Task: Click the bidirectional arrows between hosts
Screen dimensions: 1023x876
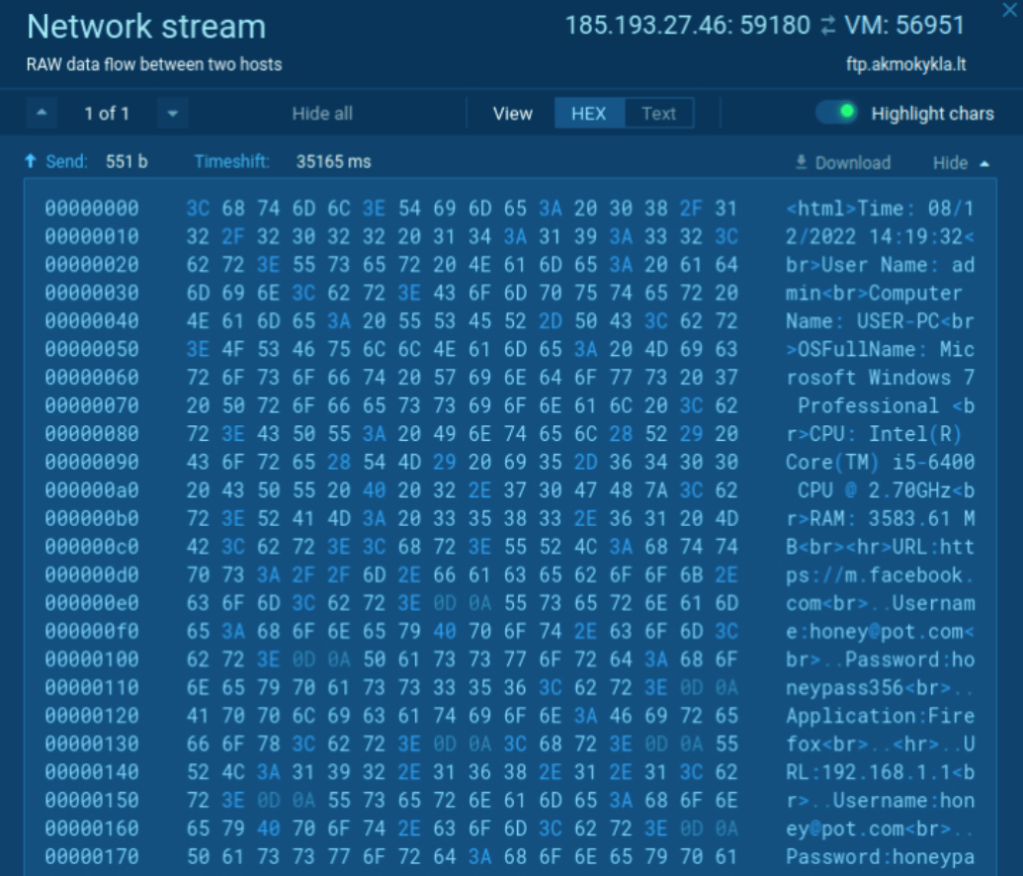Action: (x=827, y=26)
